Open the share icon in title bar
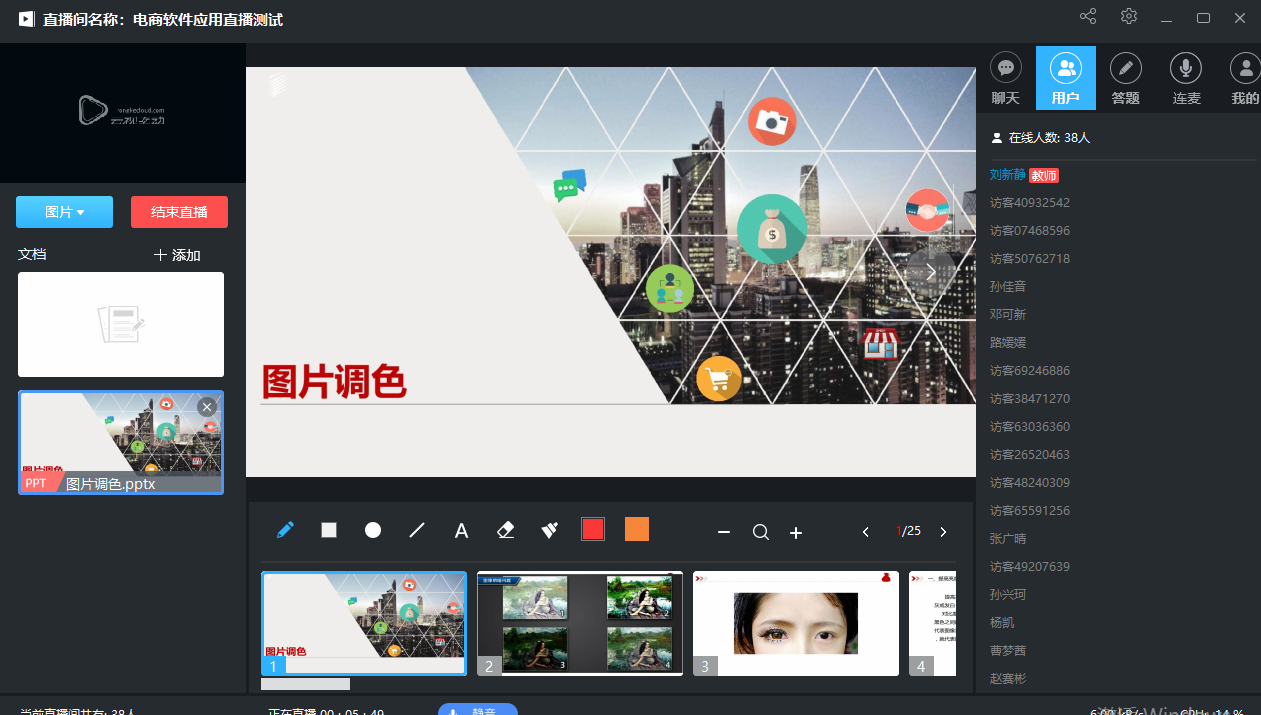 point(1088,17)
